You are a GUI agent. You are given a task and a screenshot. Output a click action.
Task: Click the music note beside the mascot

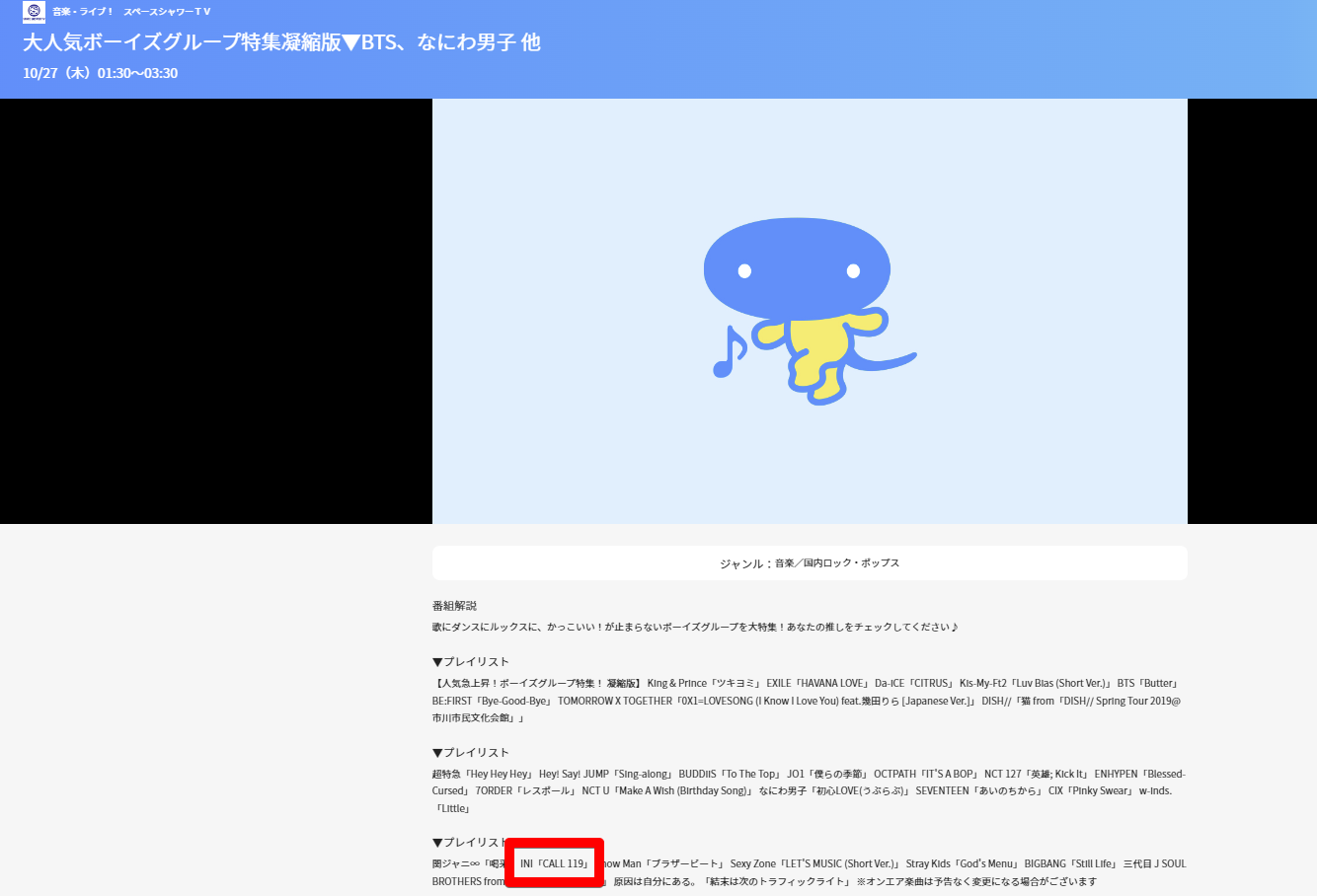point(730,351)
